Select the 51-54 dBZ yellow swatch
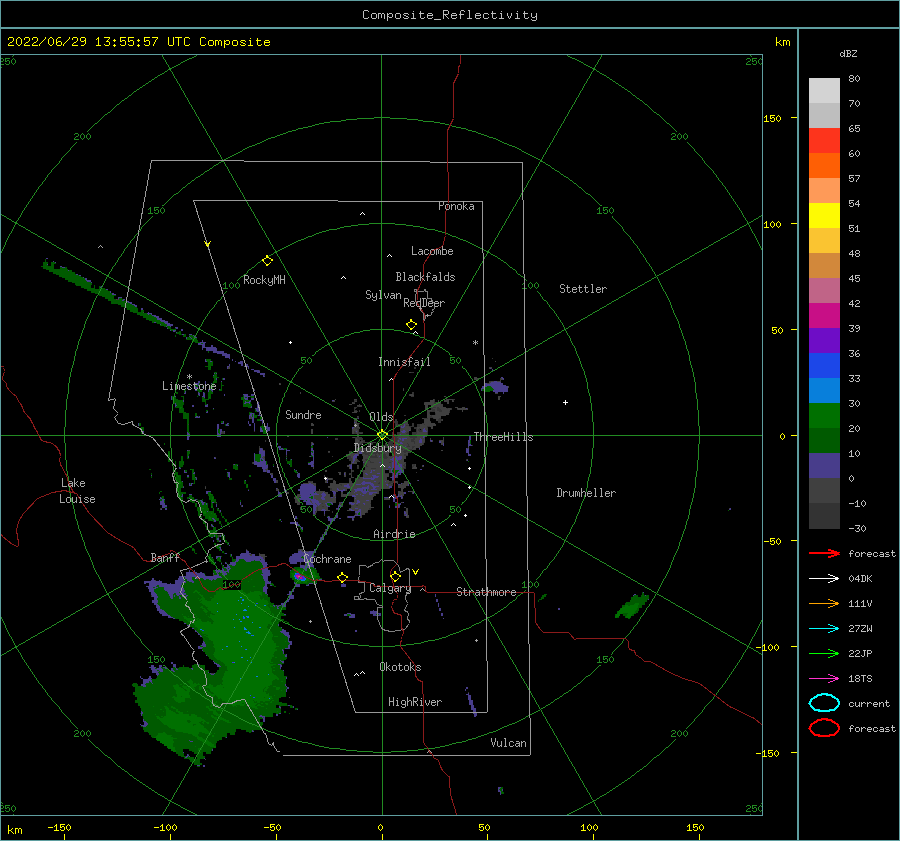 (824, 215)
